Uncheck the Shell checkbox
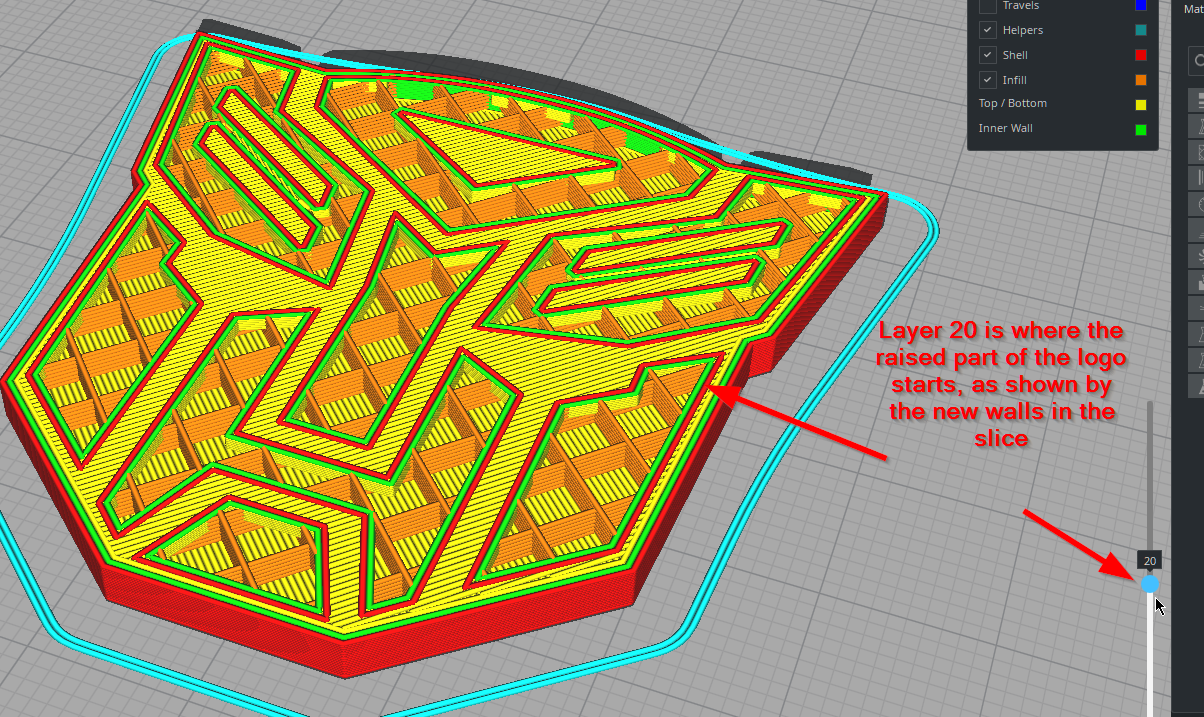 pyautogui.click(x=987, y=55)
